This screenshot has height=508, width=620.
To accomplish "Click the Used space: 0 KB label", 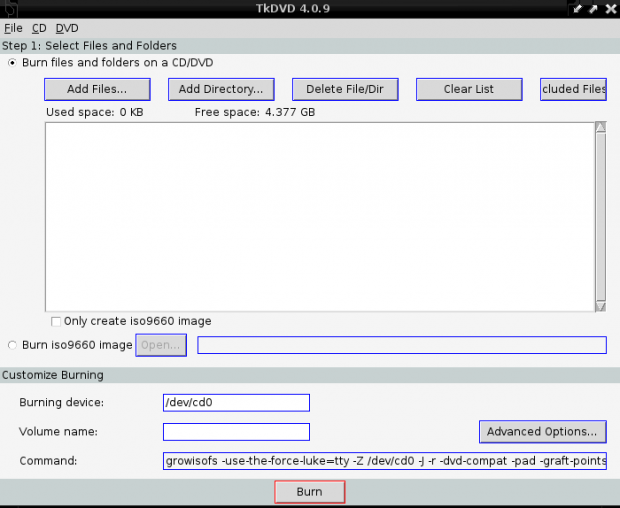I will coord(95,112).
